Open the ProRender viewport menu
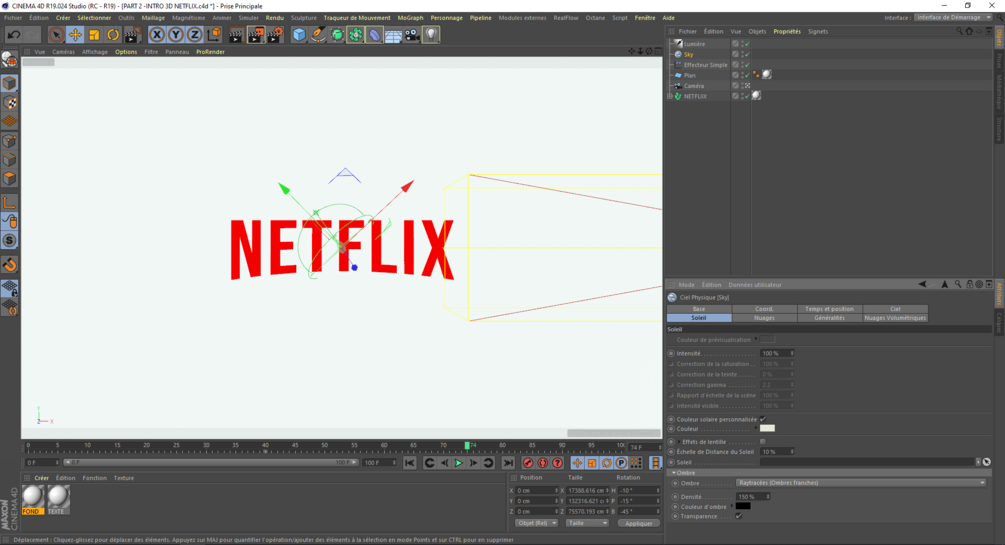 pos(210,52)
